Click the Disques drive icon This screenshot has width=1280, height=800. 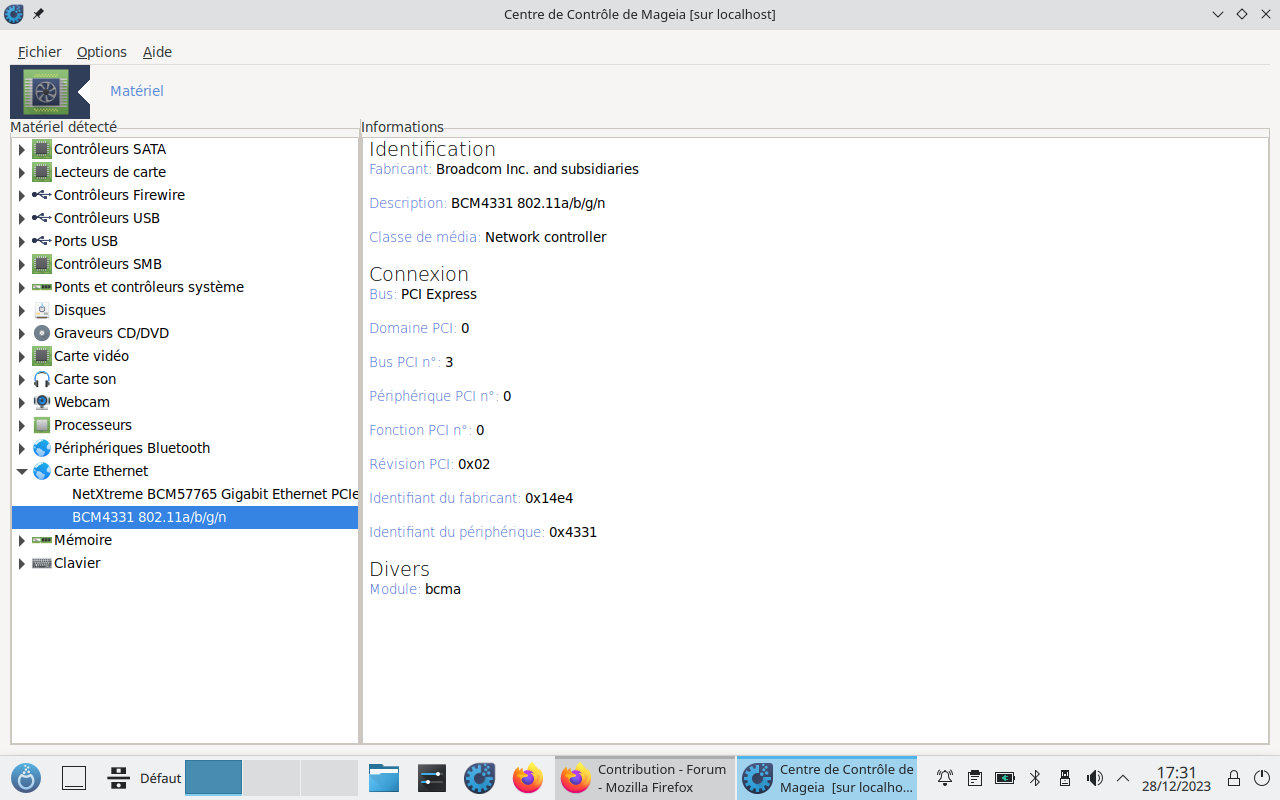(41, 310)
